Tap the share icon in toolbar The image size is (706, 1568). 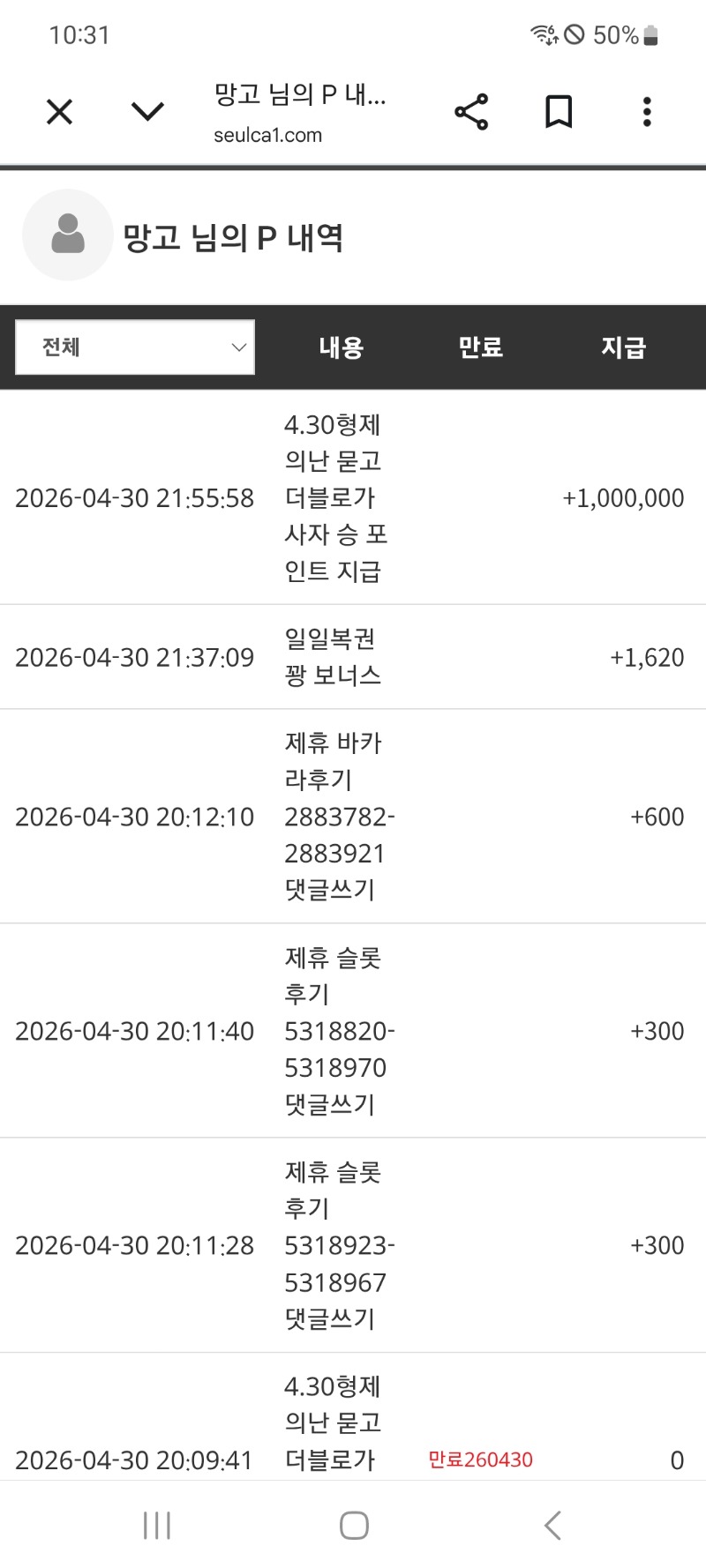coord(471,112)
